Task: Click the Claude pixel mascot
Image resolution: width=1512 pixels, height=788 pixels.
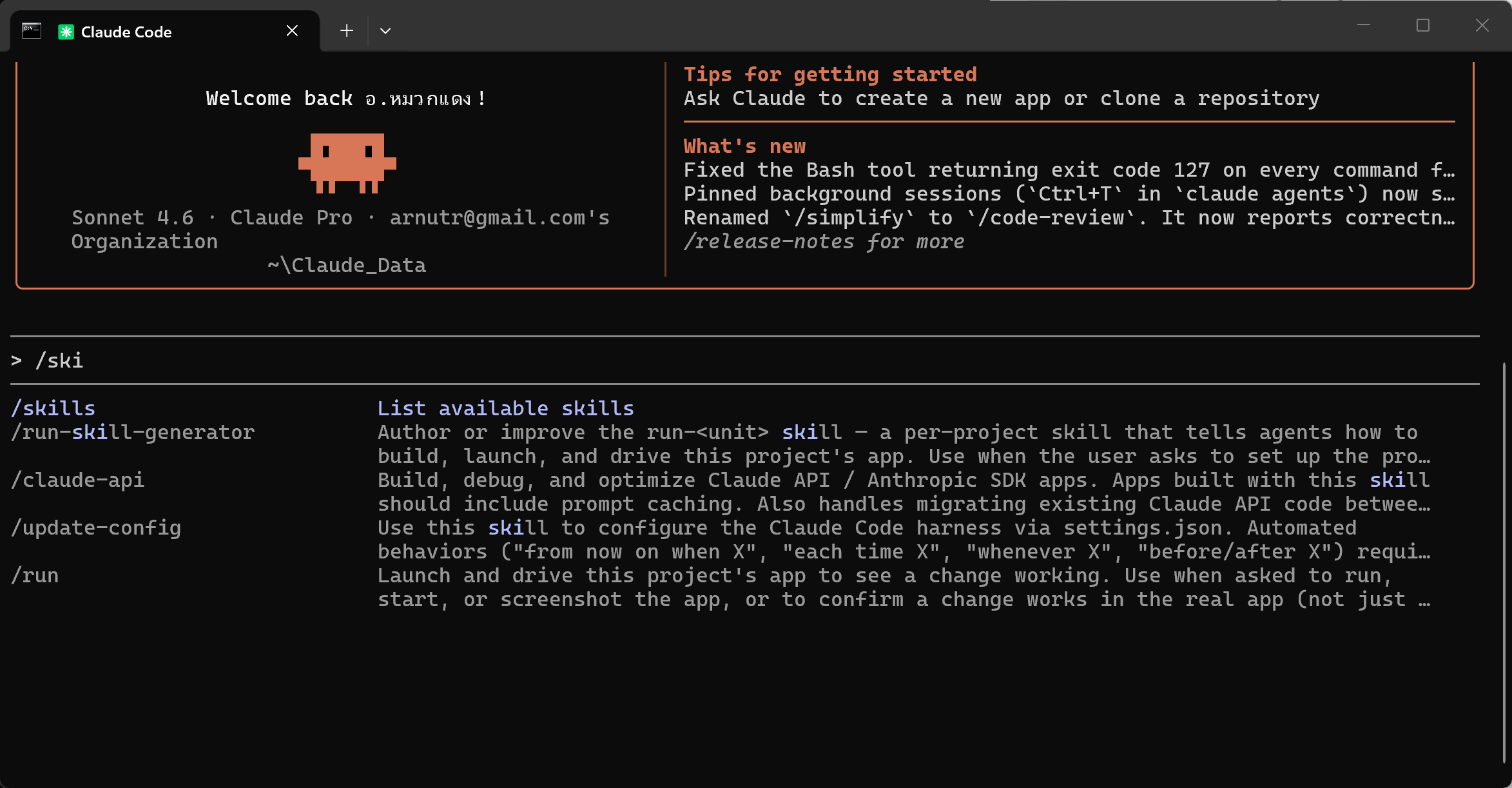Action: pyautogui.click(x=347, y=163)
